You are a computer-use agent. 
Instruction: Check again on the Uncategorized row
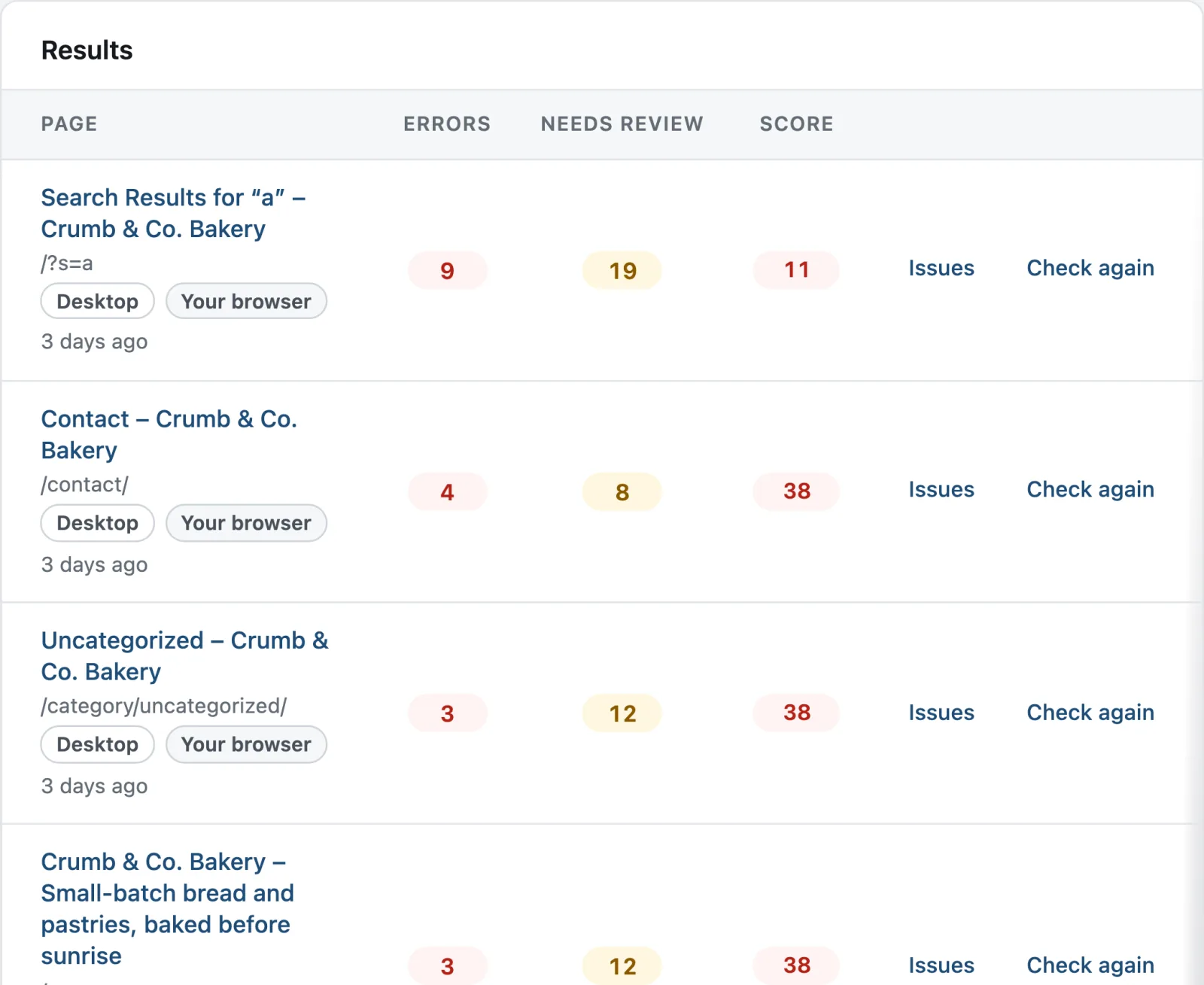click(1090, 712)
